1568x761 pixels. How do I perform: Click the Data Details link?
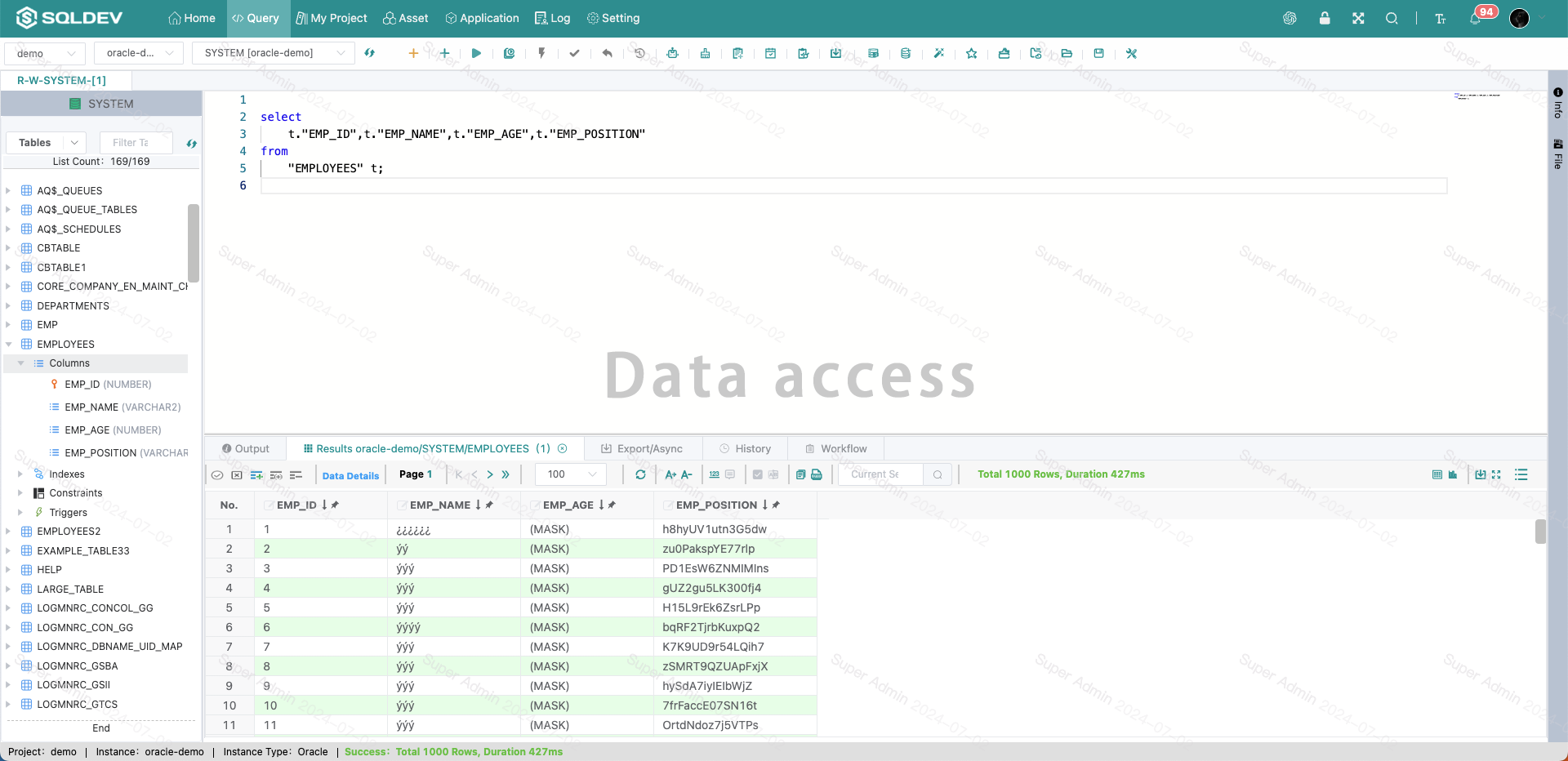point(350,475)
